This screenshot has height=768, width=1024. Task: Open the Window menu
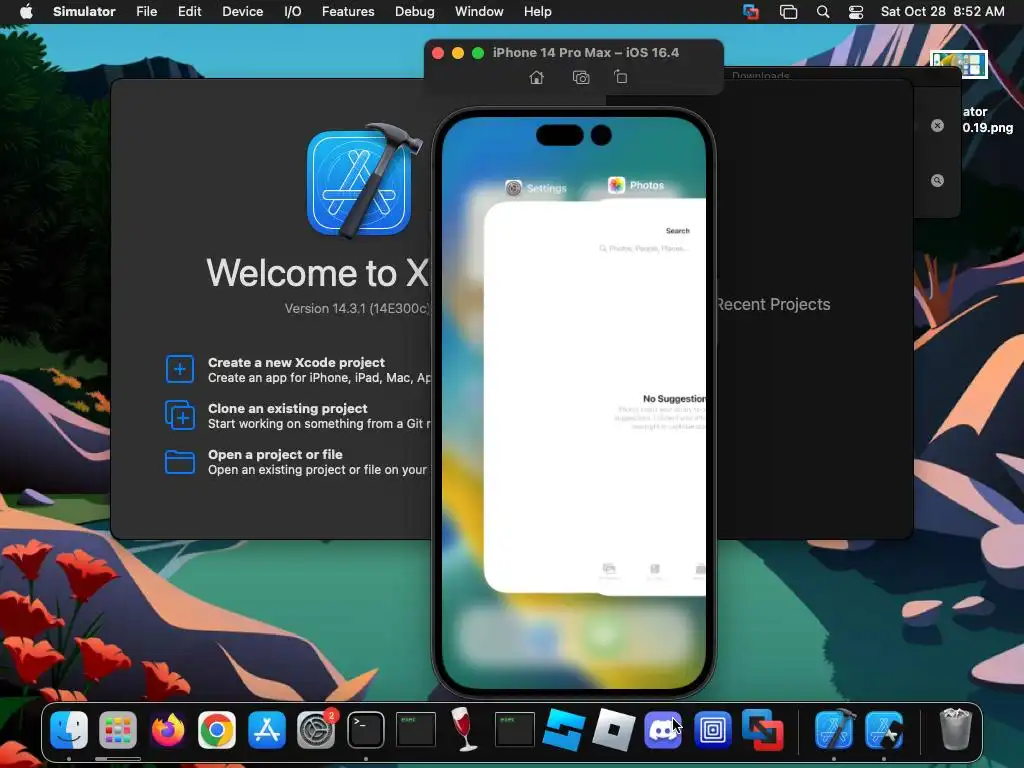(x=479, y=12)
